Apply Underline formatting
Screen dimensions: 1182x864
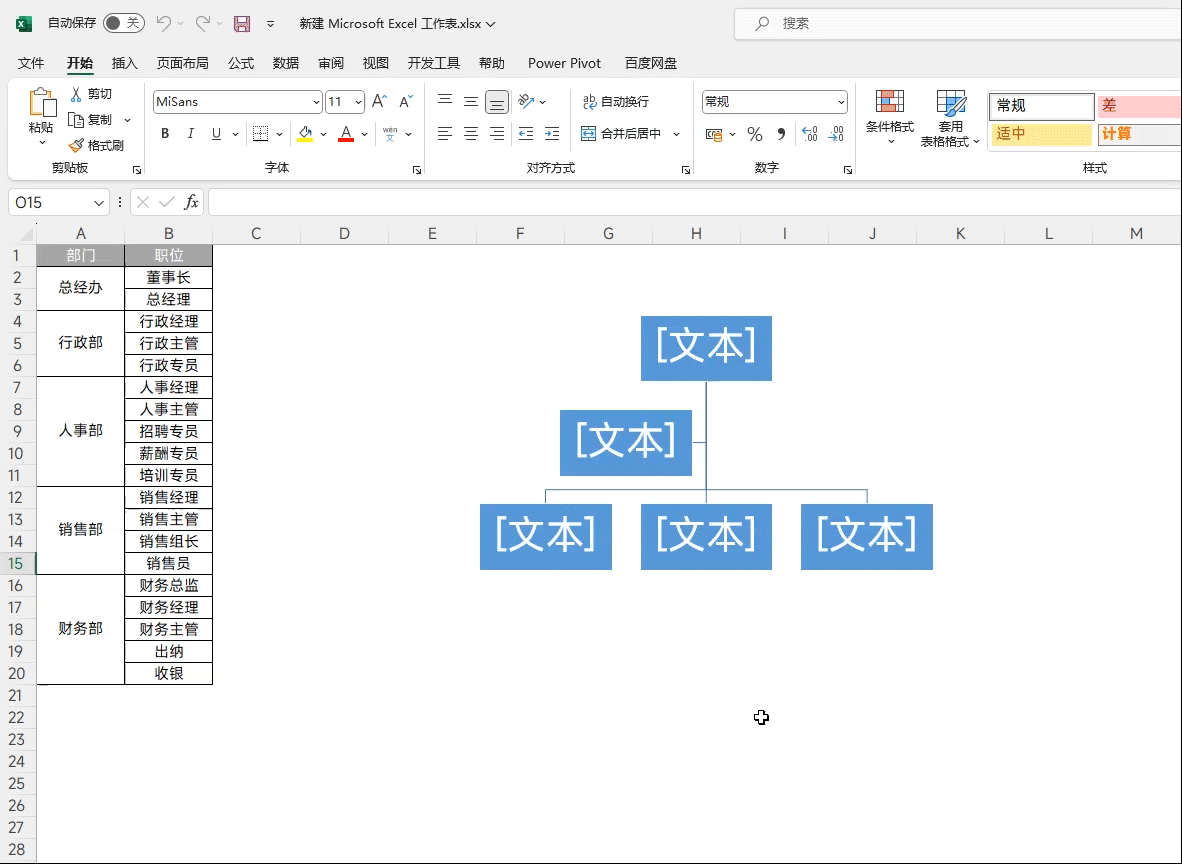click(216, 133)
